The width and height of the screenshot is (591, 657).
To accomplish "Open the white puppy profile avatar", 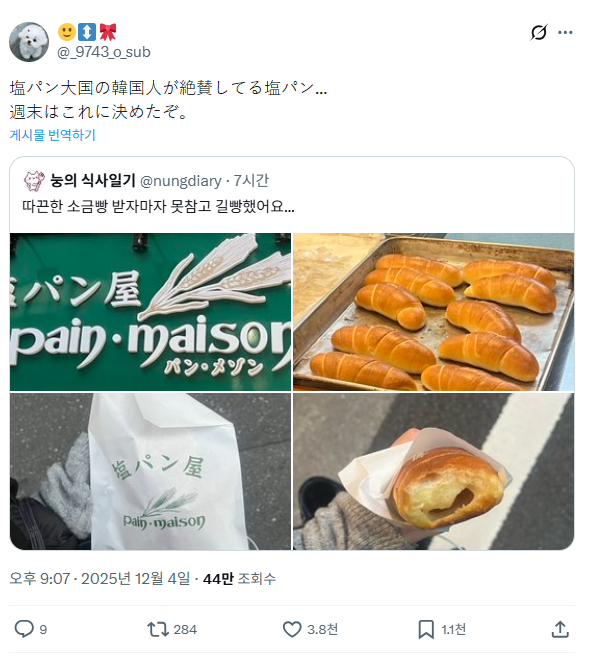I will 29,42.
